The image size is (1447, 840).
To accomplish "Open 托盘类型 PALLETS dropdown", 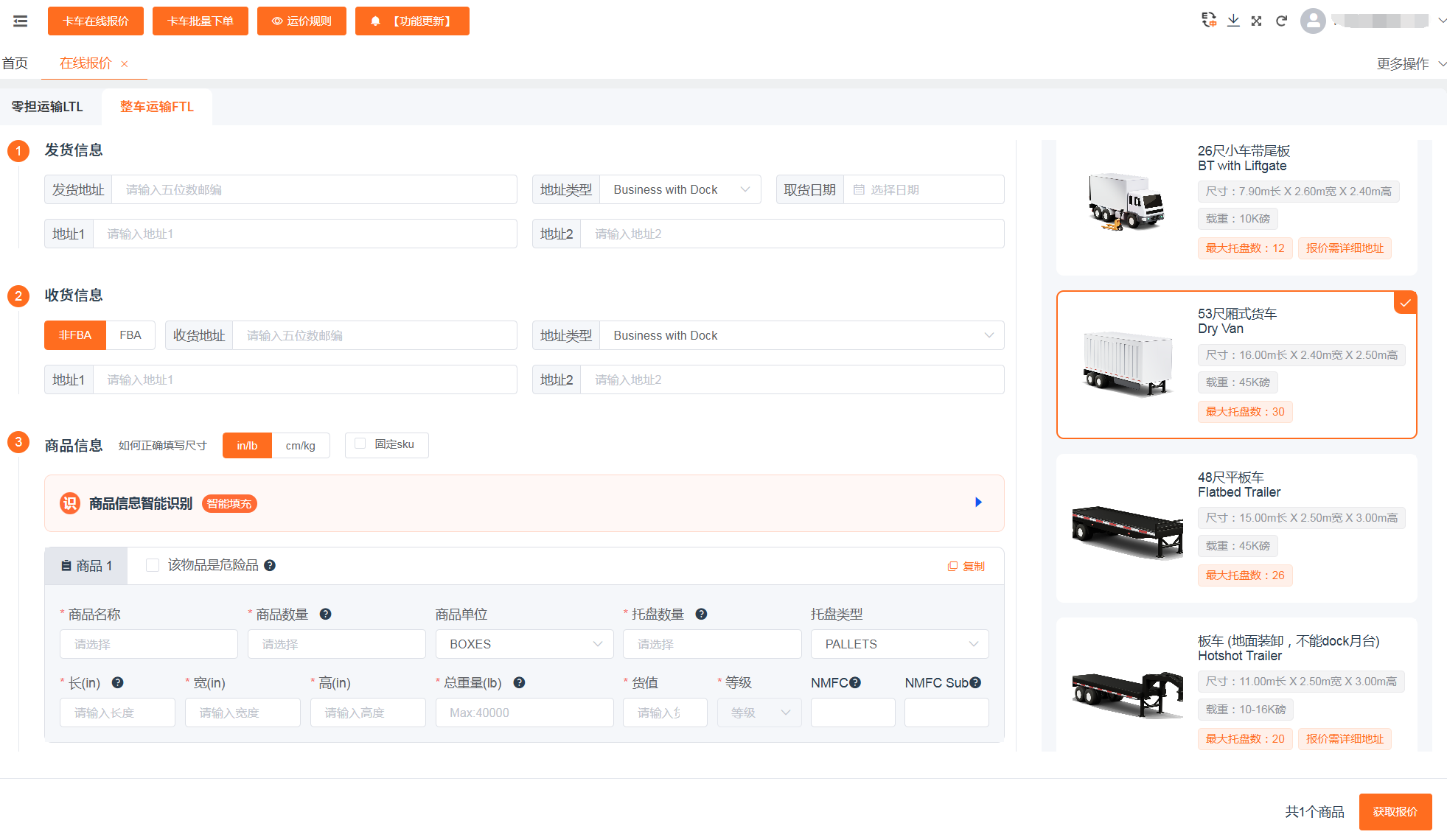I will click(900, 644).
